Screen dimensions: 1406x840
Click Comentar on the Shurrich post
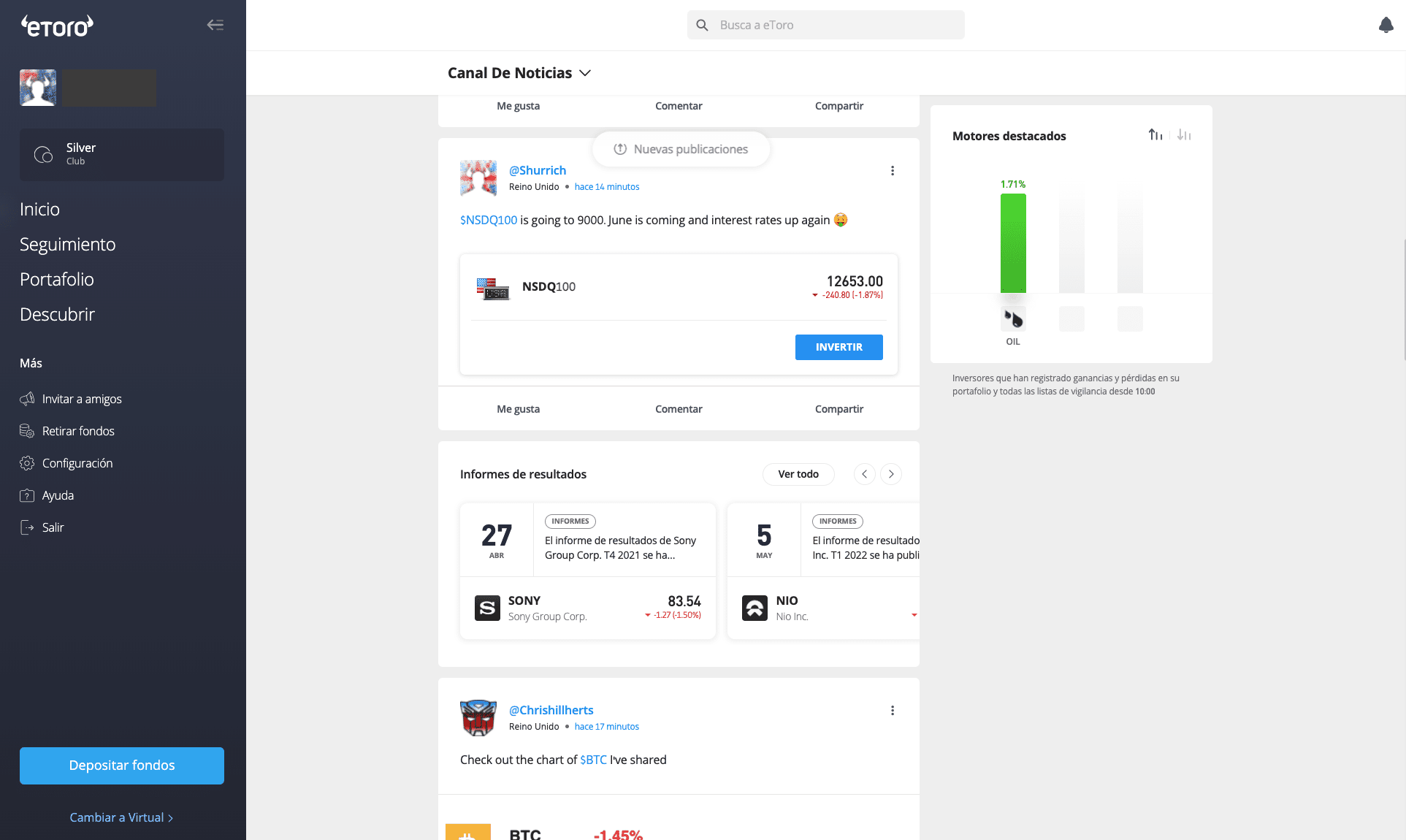(679, 409)
